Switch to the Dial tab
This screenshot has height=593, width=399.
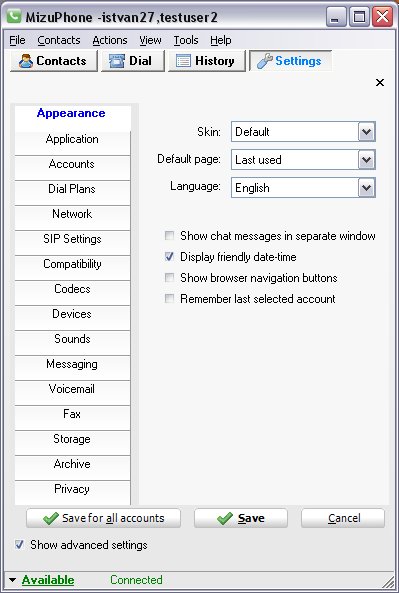pos(132,61)
